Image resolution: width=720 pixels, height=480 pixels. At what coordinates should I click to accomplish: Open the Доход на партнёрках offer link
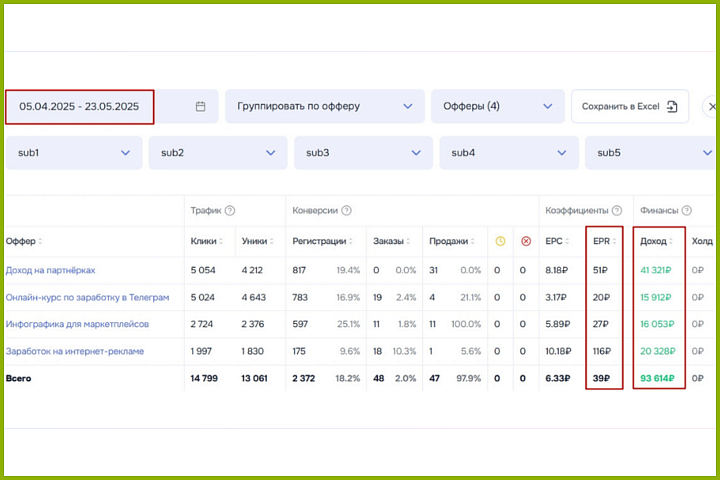click(50, 270)
